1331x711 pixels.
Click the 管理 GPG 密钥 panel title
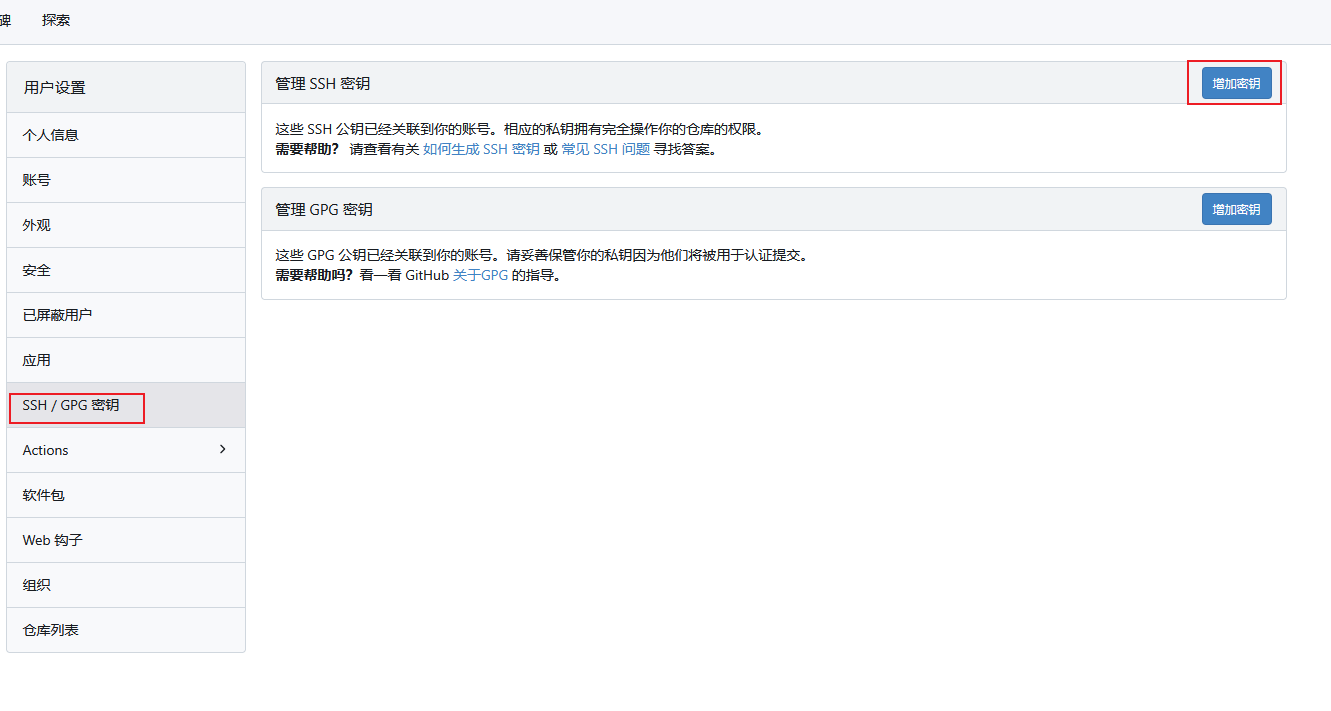(324, 209)
